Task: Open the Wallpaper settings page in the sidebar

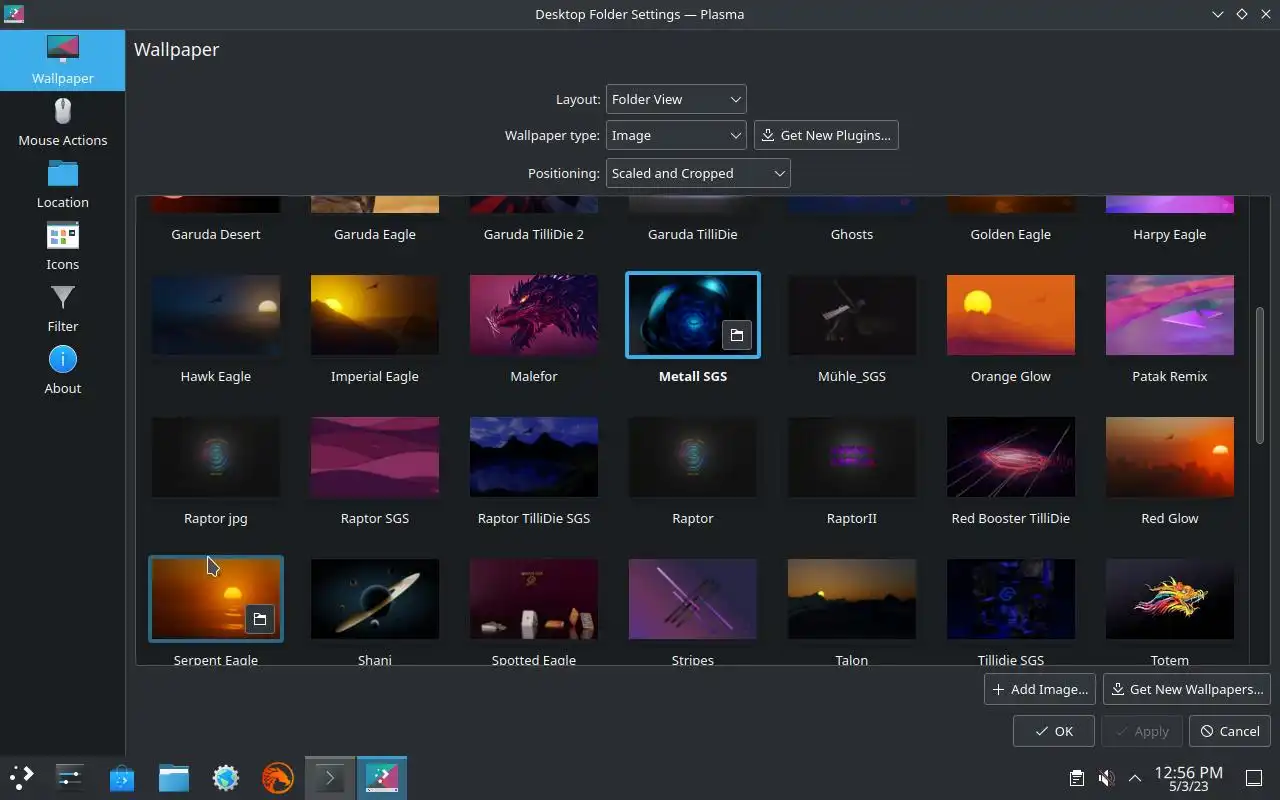Action: pyautogui.click(x=62, y=60)
